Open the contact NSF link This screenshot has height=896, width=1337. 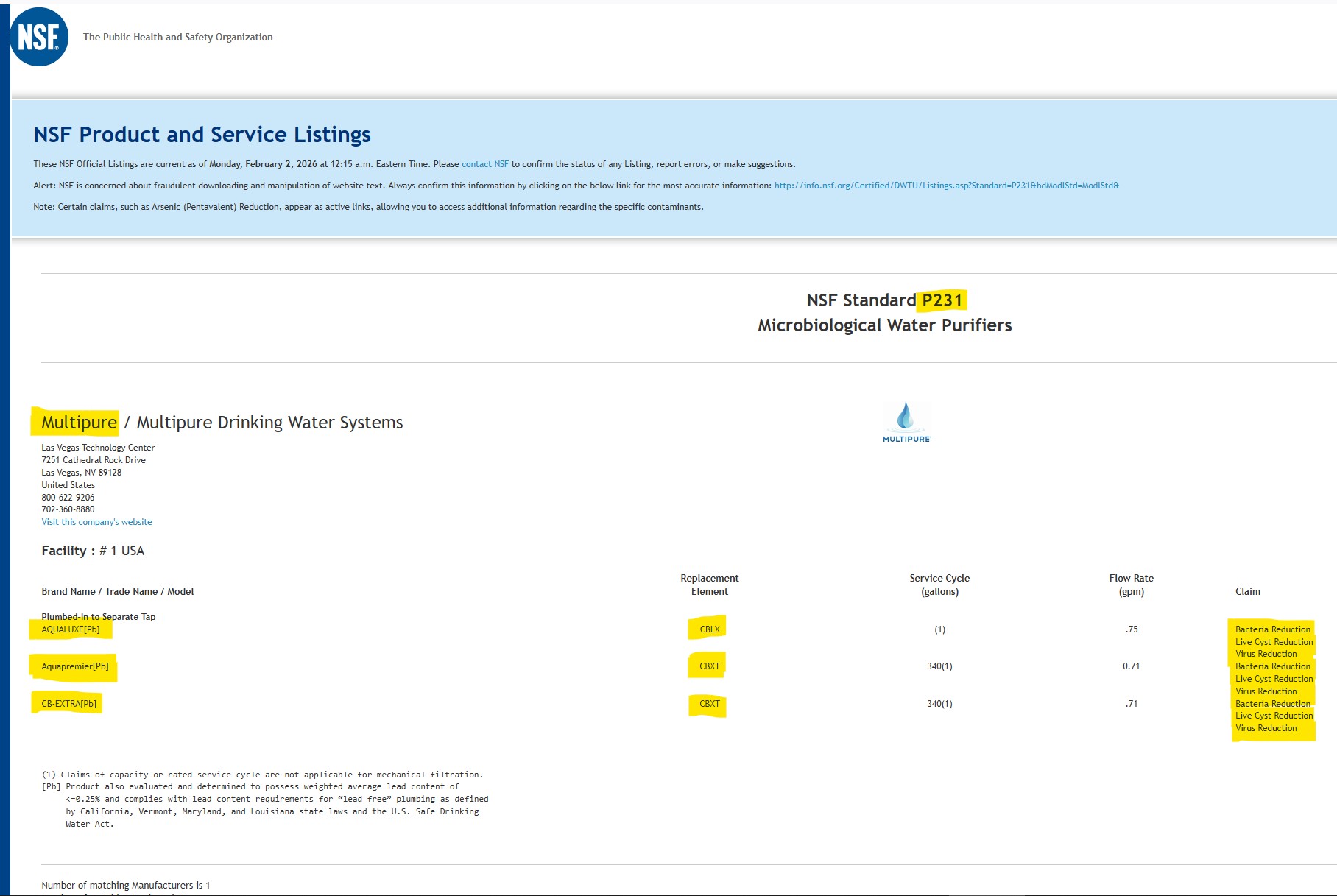point(484,164)
